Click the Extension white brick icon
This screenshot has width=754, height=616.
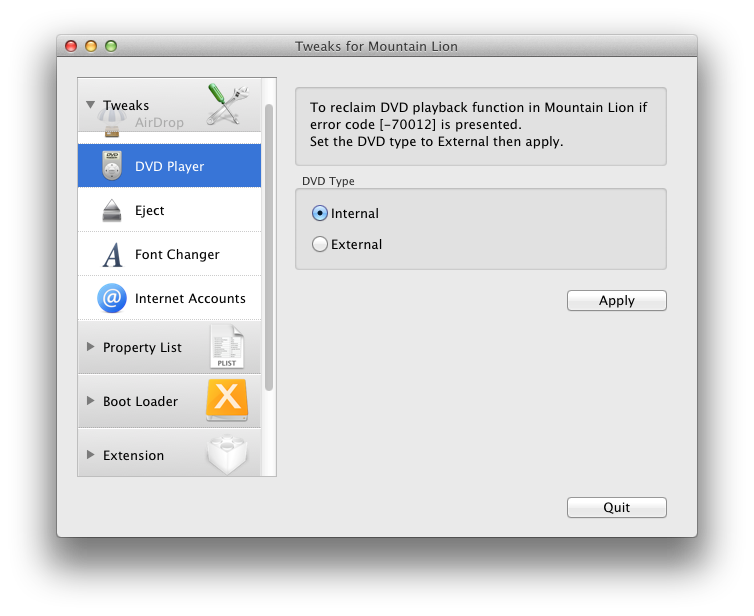click(227, 454)
